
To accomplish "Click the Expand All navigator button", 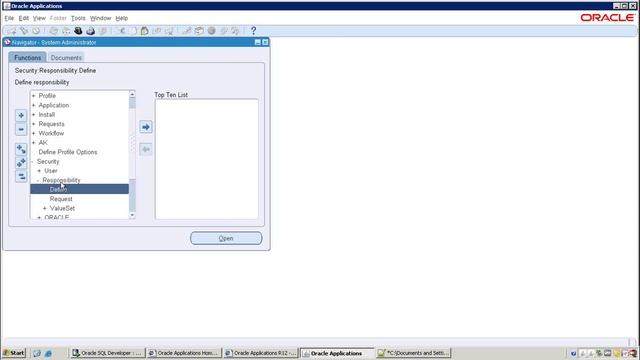I will (x=21, y=163).
